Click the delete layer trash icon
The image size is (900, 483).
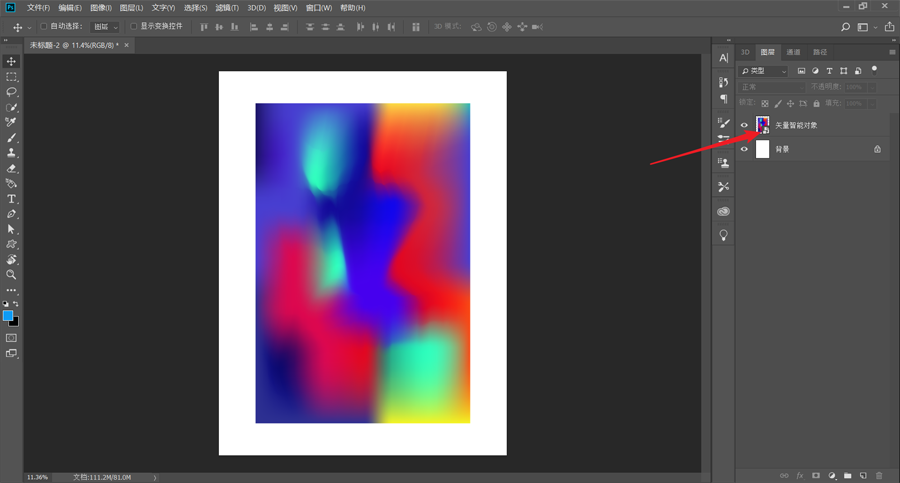879,476
